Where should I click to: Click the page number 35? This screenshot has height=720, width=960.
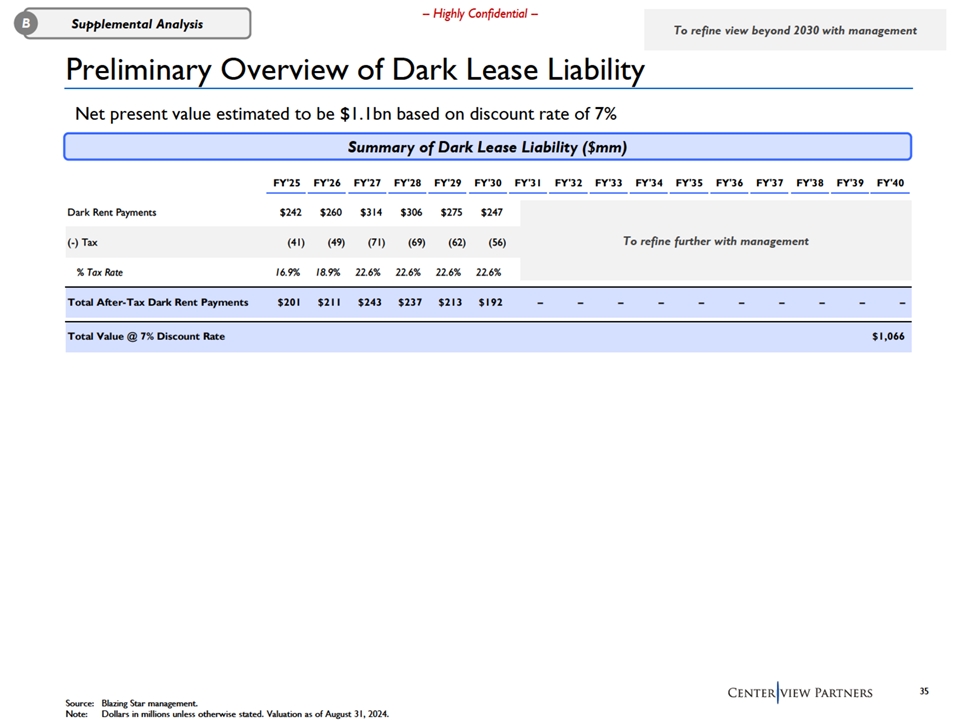click(x=923, y=691)
